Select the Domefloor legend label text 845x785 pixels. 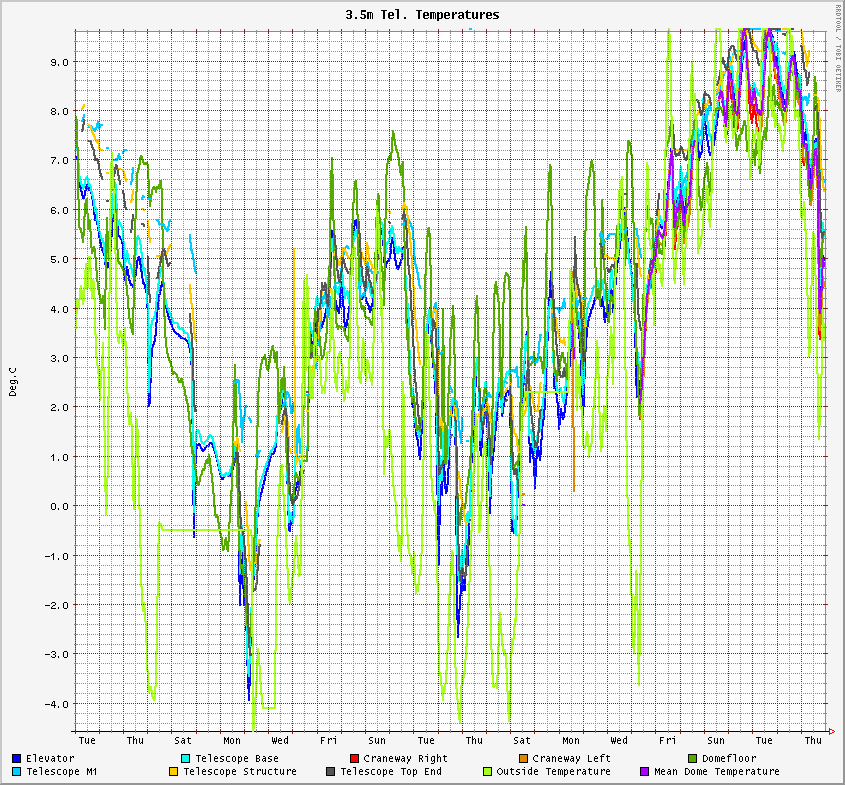(x=729, y=759)
